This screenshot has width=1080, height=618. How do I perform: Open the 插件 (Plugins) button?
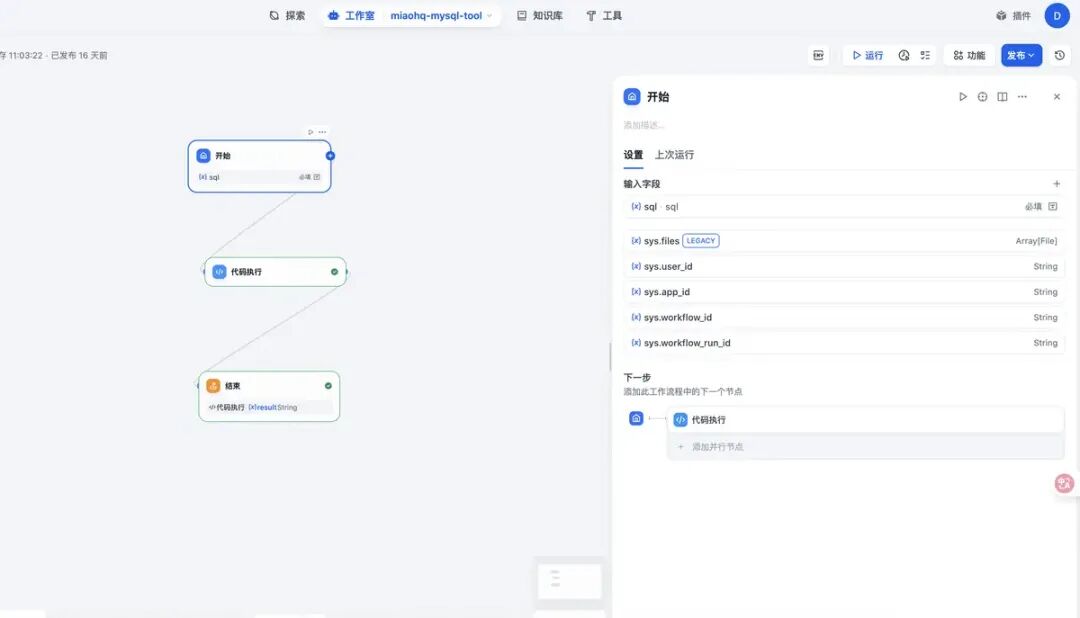pyautogui.click(x=1013, y=15)
